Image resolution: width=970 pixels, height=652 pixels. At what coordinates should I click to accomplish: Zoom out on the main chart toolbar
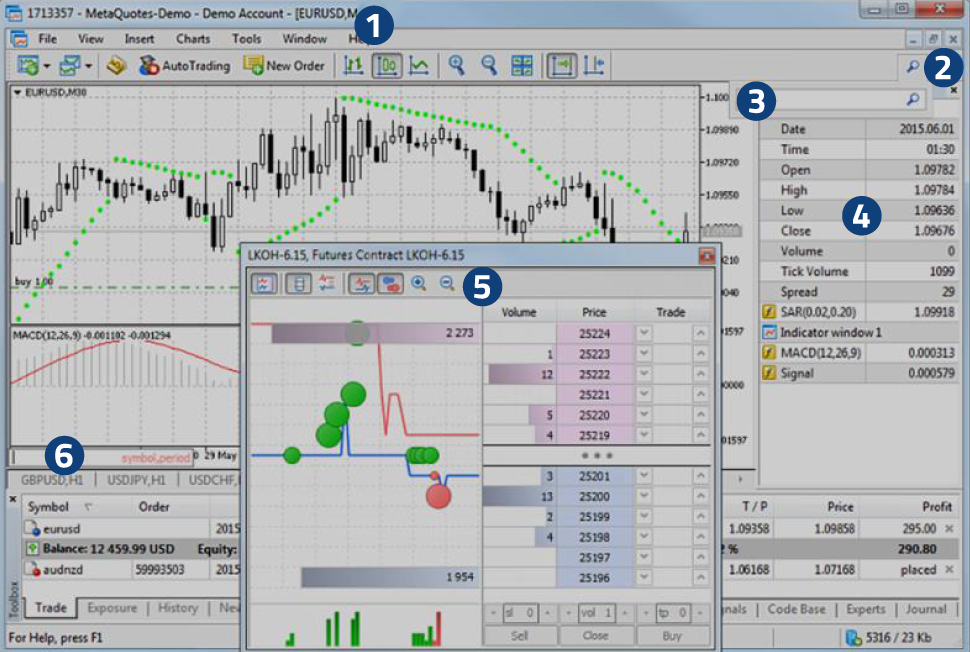(489, 65)
